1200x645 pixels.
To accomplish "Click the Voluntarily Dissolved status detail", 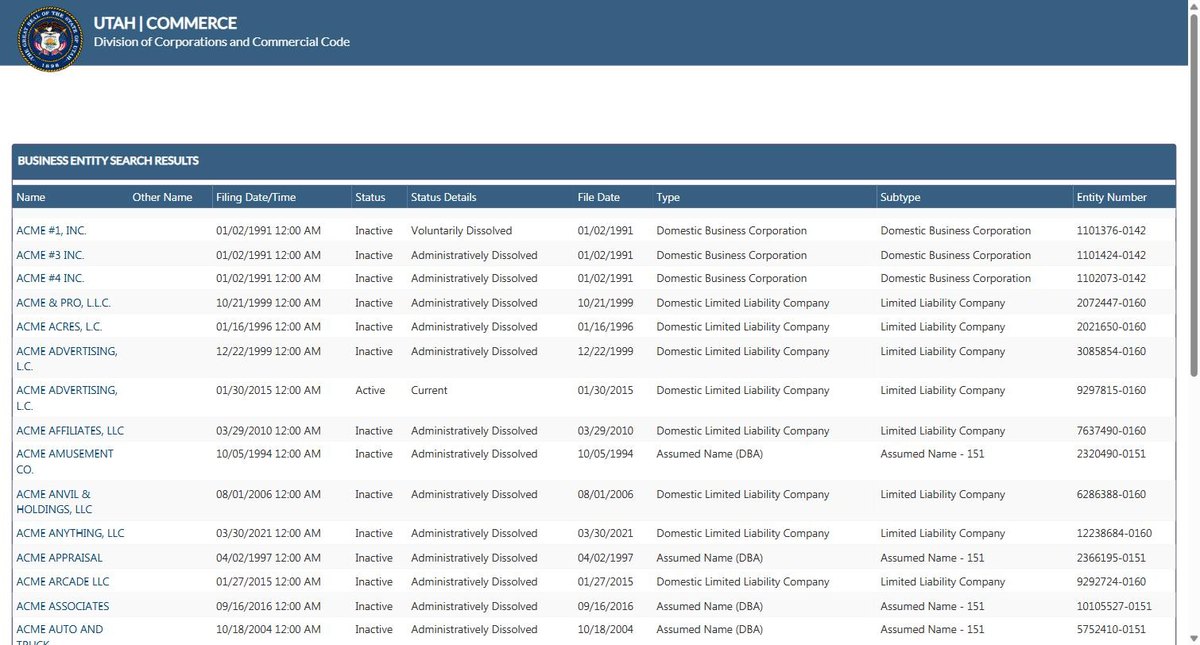I will 461,231.
